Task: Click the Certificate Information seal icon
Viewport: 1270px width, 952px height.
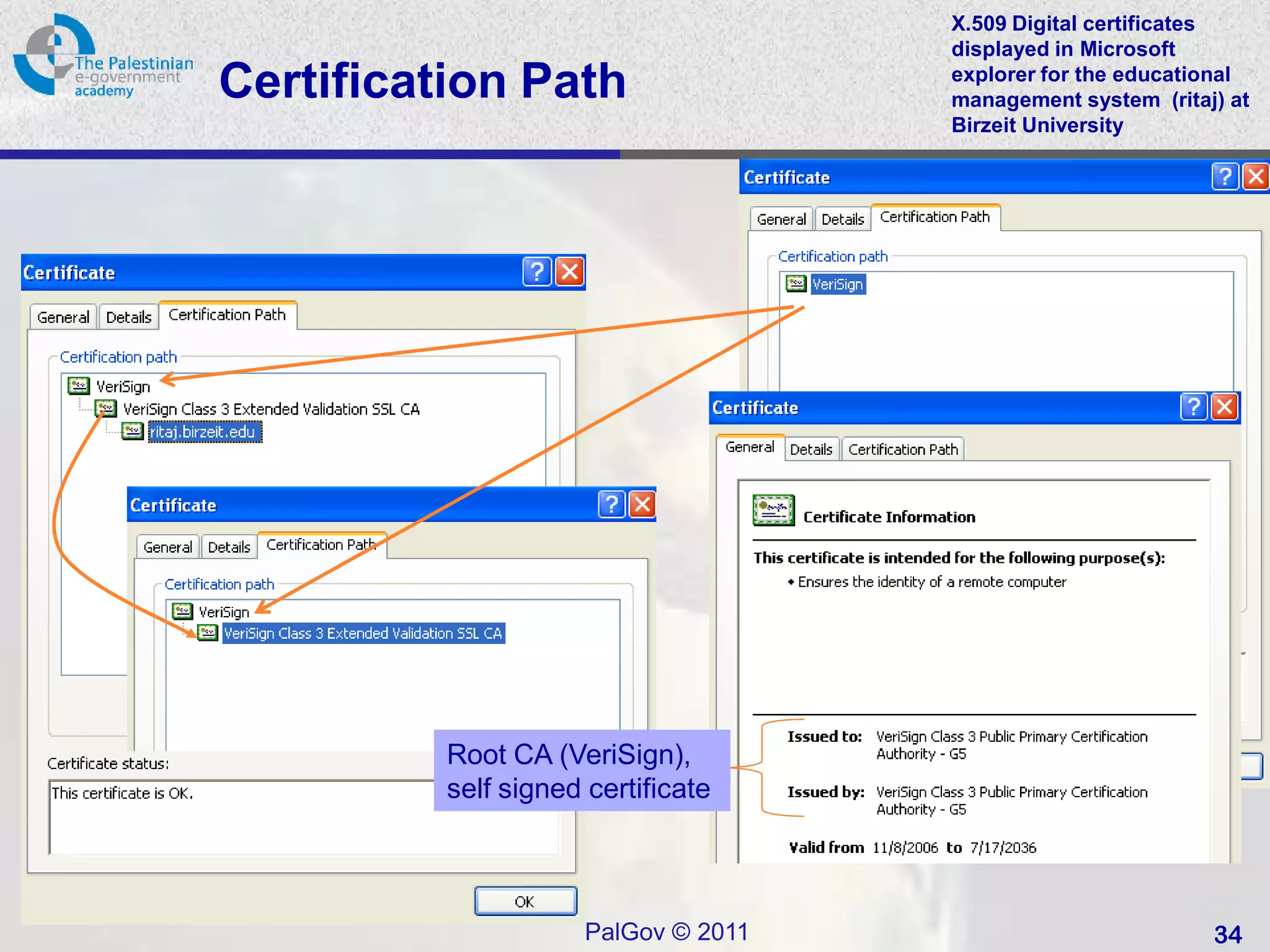Action: pyautogui.click(x=773, y=510)
